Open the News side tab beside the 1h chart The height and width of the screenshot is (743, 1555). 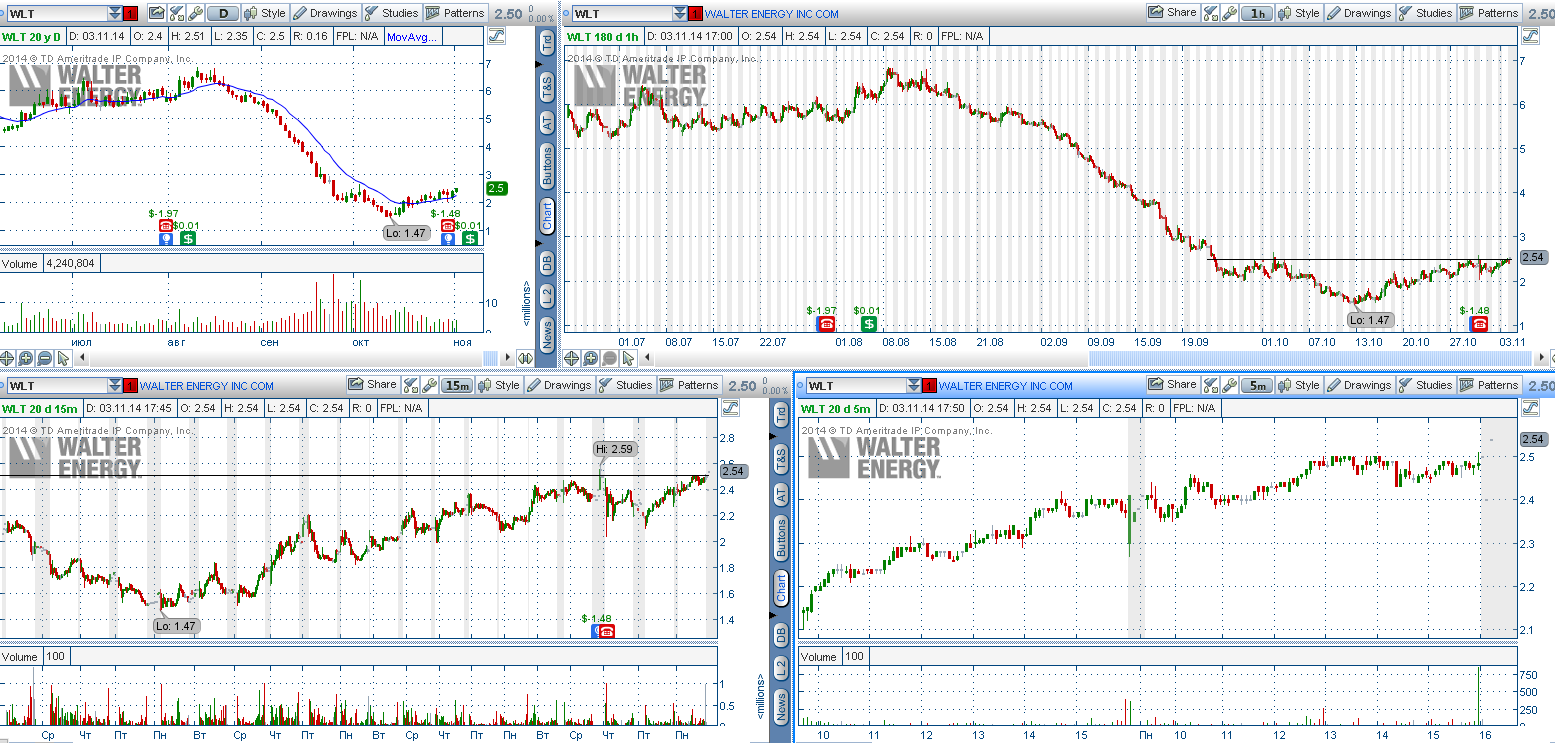click(x=547, y=334)
